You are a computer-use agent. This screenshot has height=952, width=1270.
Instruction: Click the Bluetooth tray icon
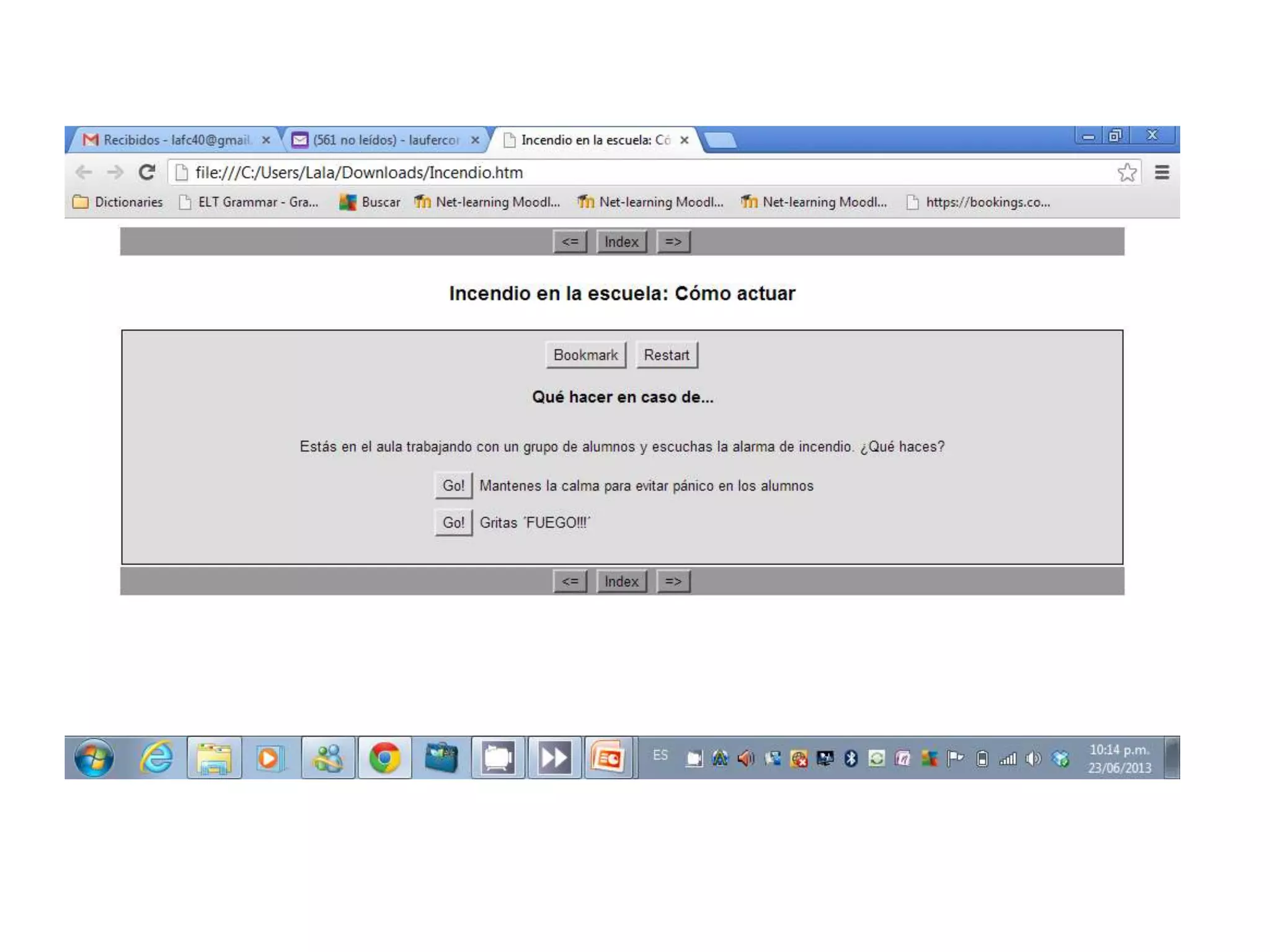(851, 758)
